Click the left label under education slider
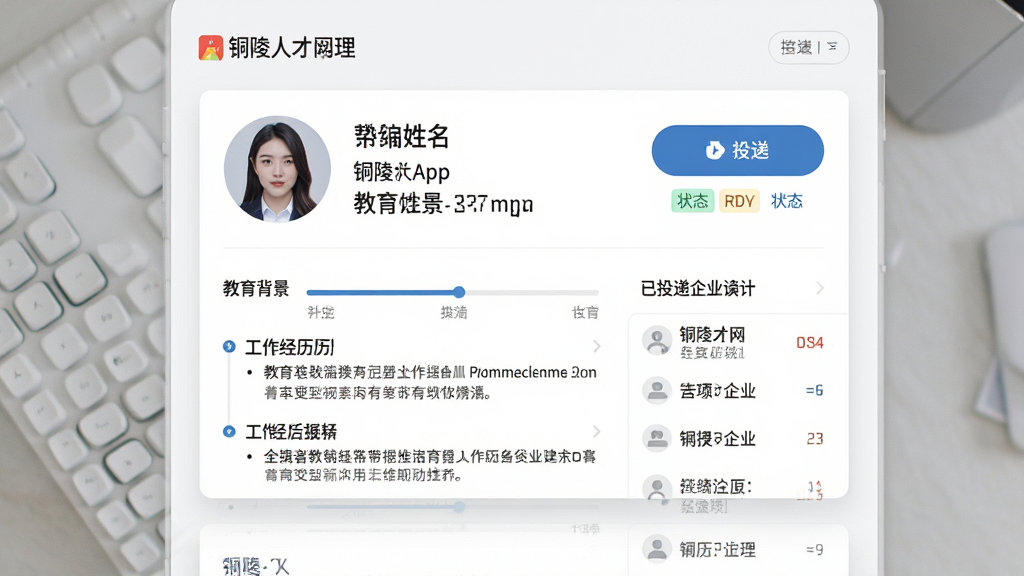This screenshot has height=576, width=1024. click(x=321, y=313)
